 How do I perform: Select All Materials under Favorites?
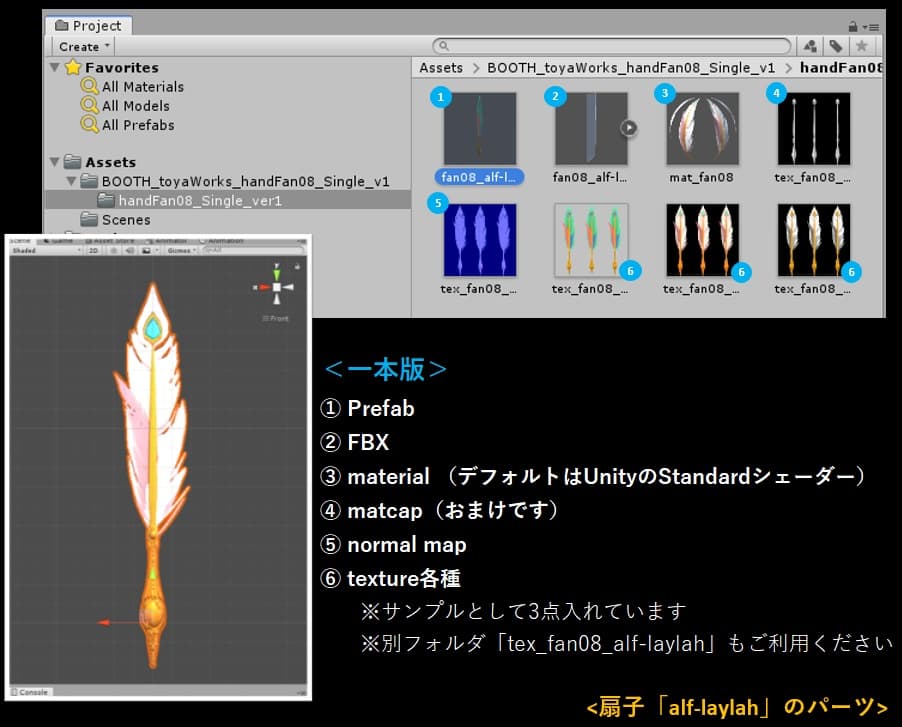coord(142,87)
